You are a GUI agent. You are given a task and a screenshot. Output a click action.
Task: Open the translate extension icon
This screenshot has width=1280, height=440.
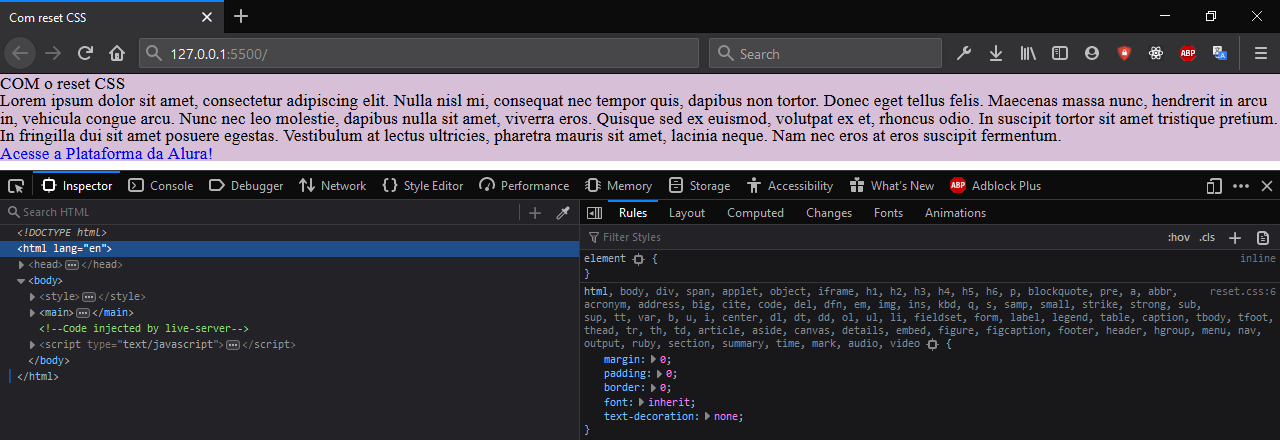point(1220,53)
